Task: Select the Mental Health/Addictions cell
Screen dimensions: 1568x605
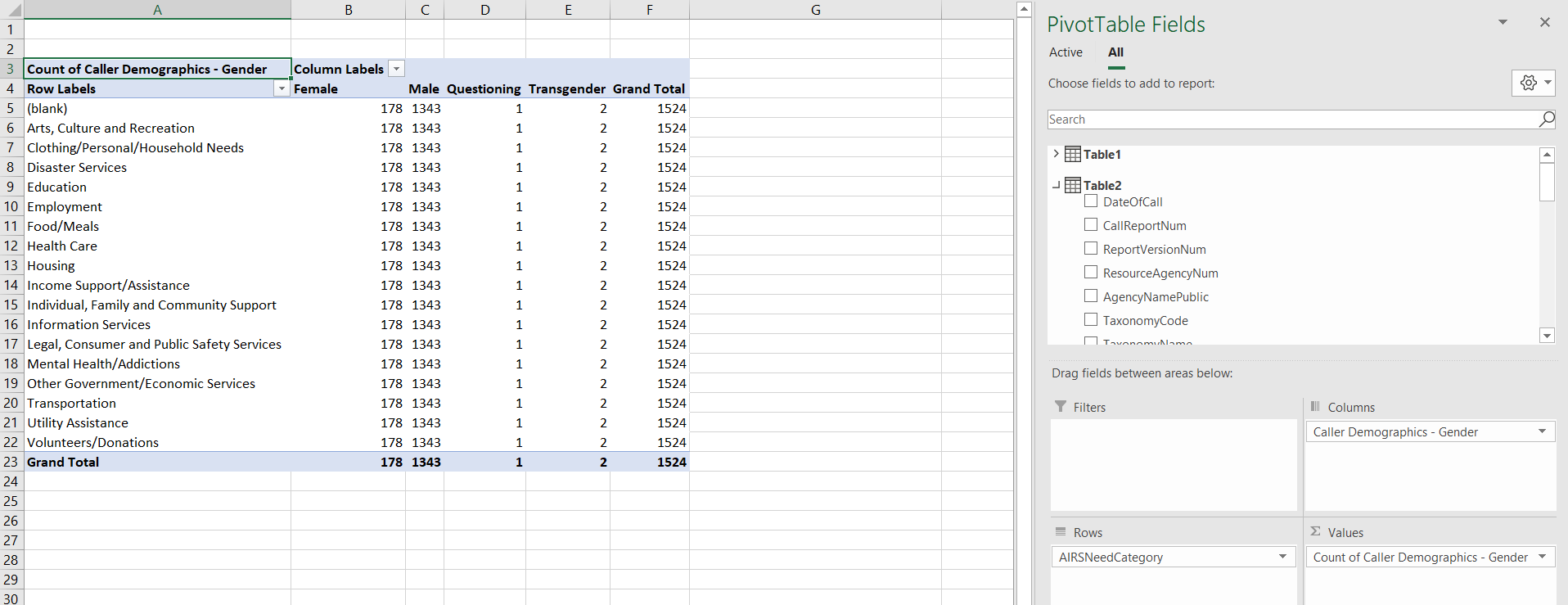Action: pos(157,363)
